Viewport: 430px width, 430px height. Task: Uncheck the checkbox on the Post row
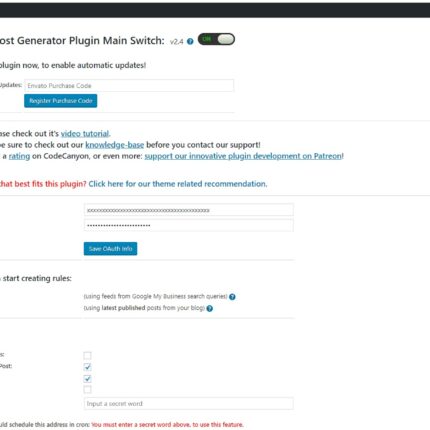(87, 367)
